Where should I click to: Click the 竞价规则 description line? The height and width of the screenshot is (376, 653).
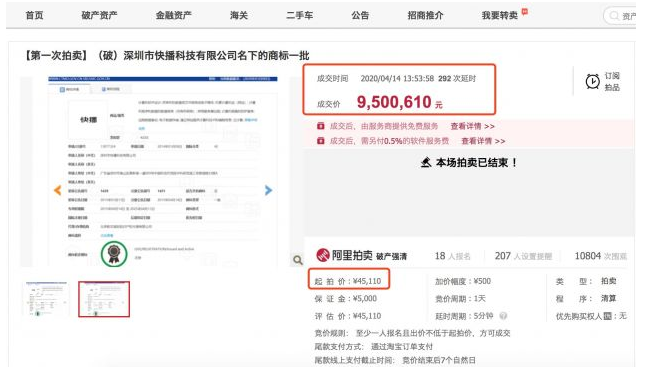point(412,333)
